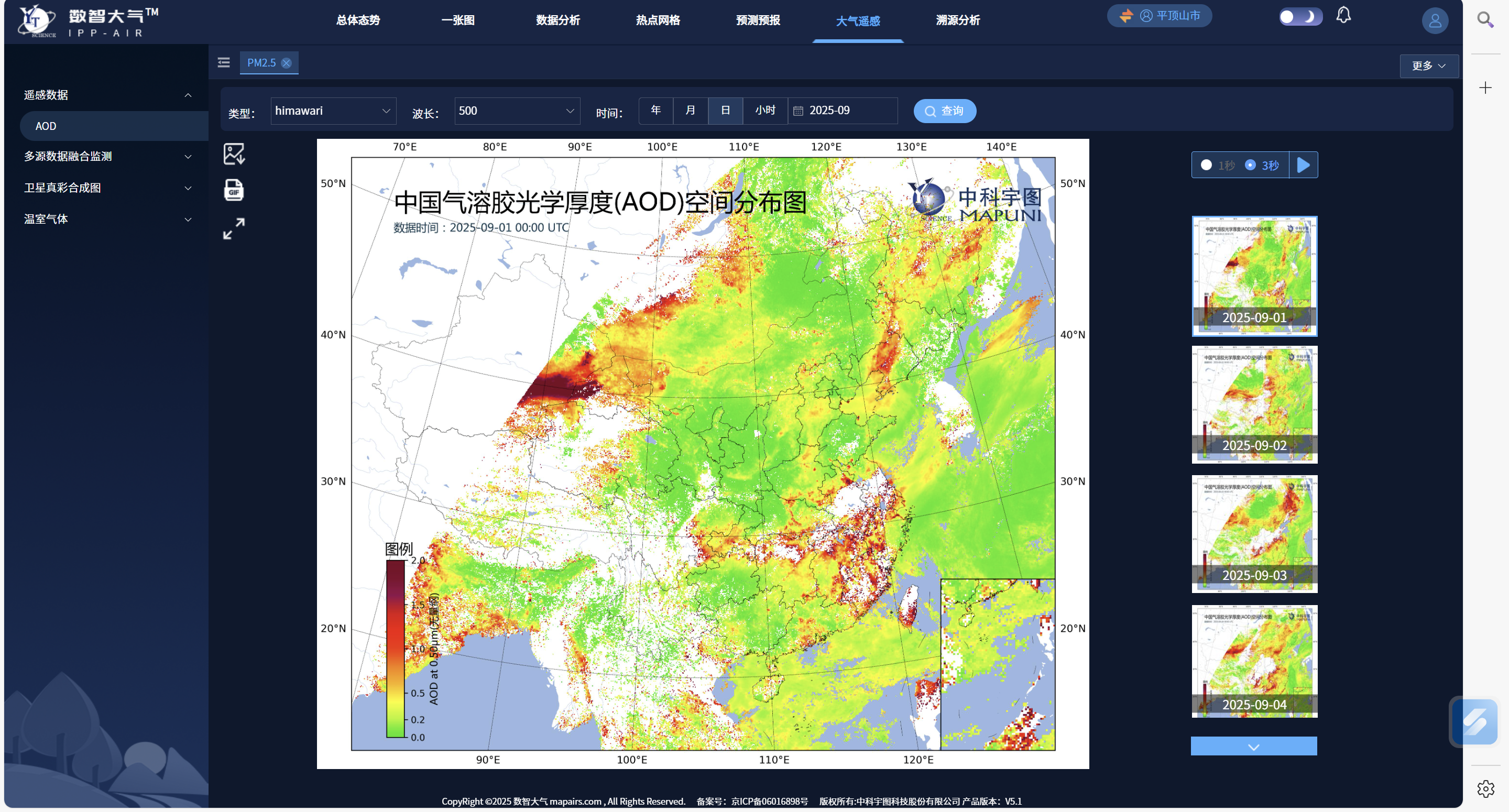Open the 500 wavelength dropdown
This screenshot has width=1509, height=812.
pos(516,110)
